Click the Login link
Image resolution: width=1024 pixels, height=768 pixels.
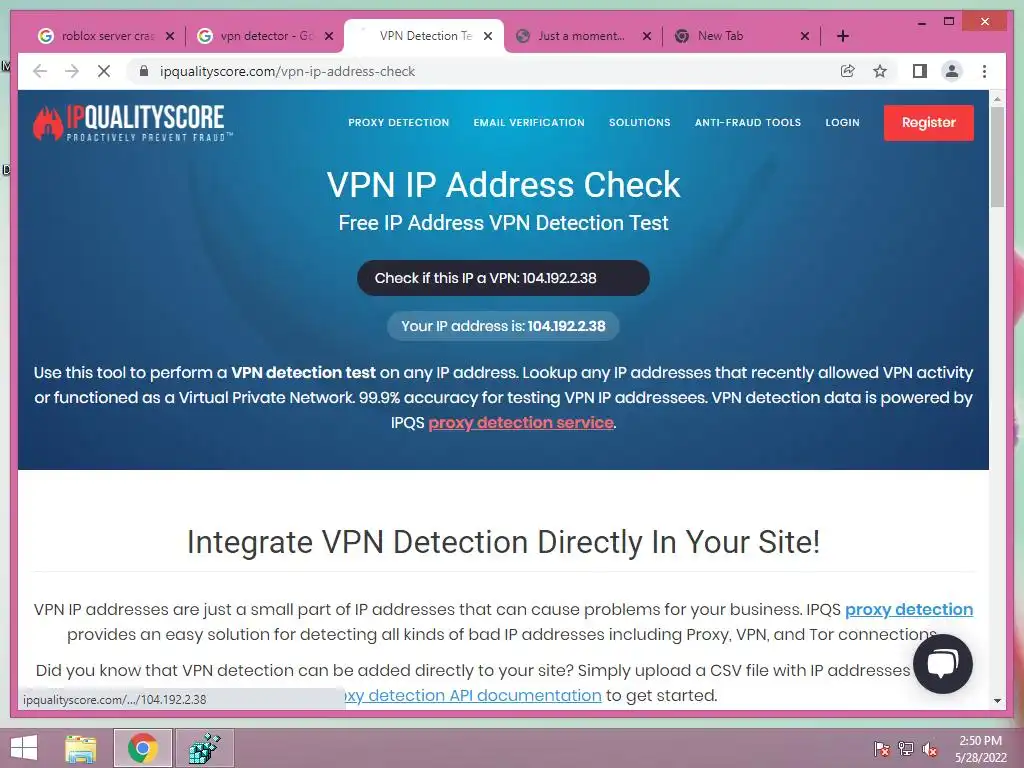(842, 122)
